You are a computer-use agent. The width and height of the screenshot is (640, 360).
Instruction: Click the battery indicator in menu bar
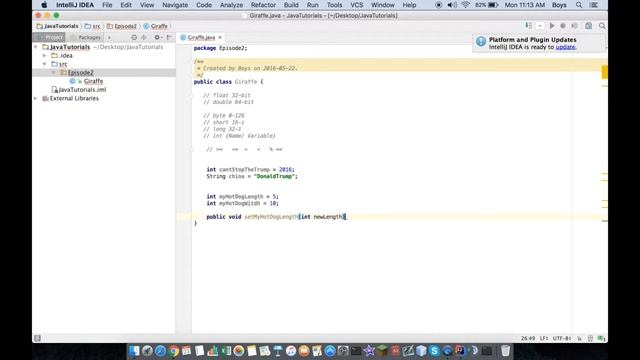click(x=487, y=5)
